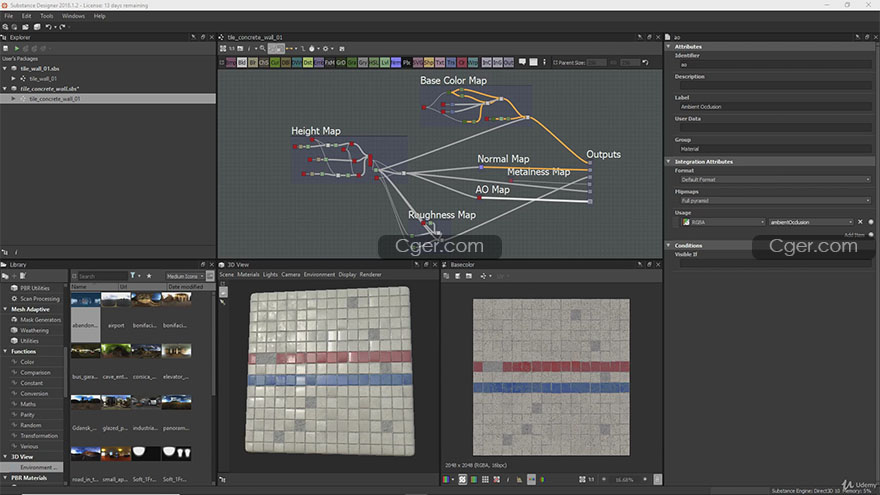The width and height of the screenshot is (880, 495).
Task: Open the Format dropdown showing Default Format
Action: [775, 180]
